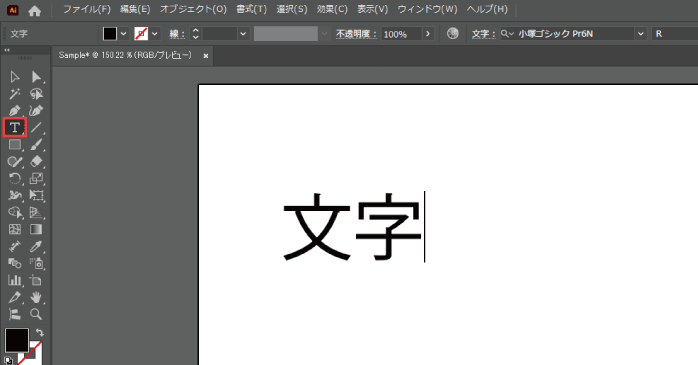The height and width of the screenshot is (365, 698).
Task: Reset to default fill and stroke
Action: (x=9, y=361)
